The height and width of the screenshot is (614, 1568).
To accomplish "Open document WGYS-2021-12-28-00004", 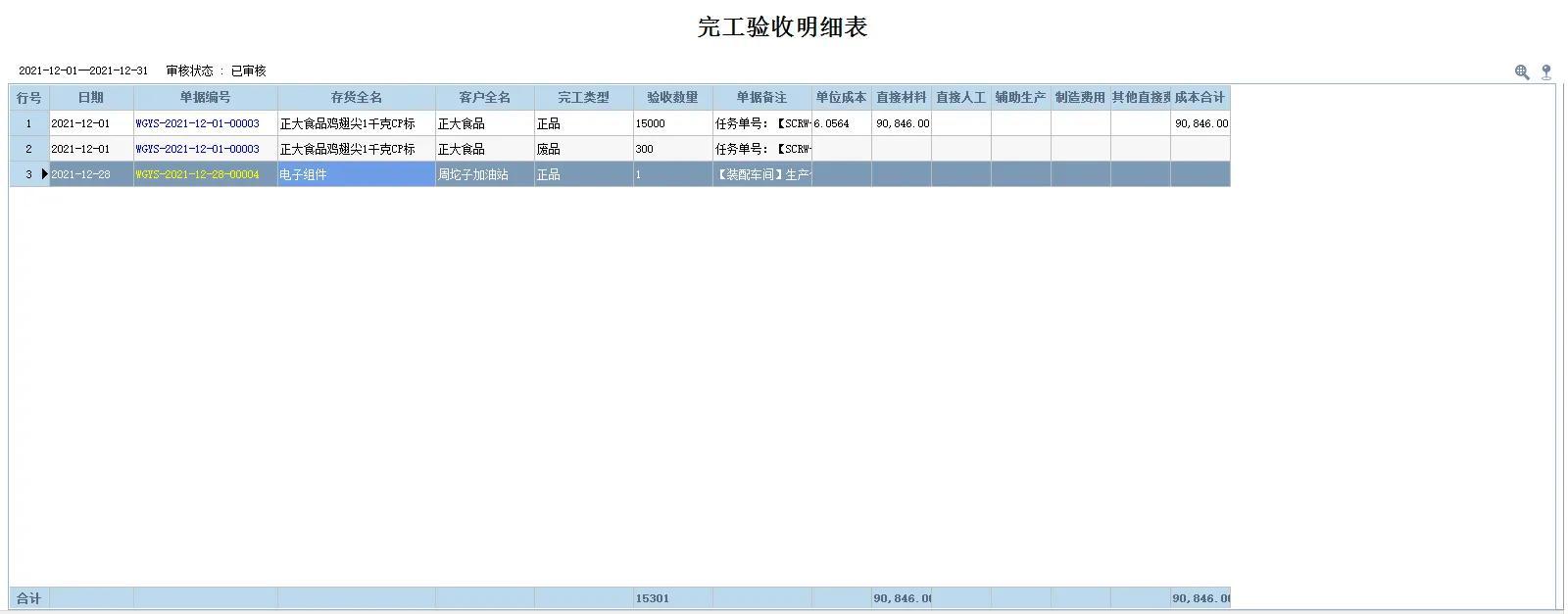I will pos(198,174).
